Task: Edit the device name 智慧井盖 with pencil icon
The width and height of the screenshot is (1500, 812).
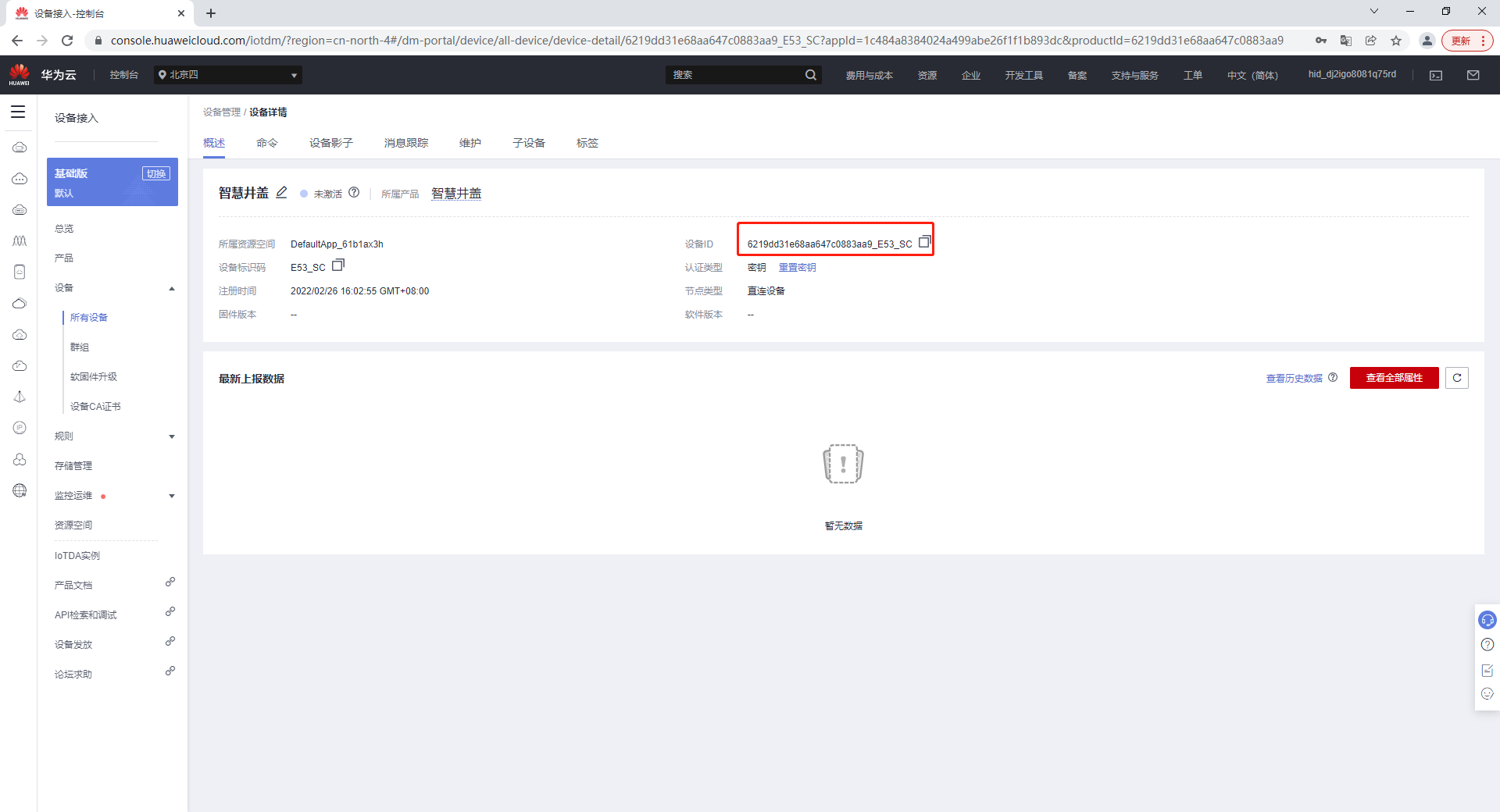Action: coord(282,192)
